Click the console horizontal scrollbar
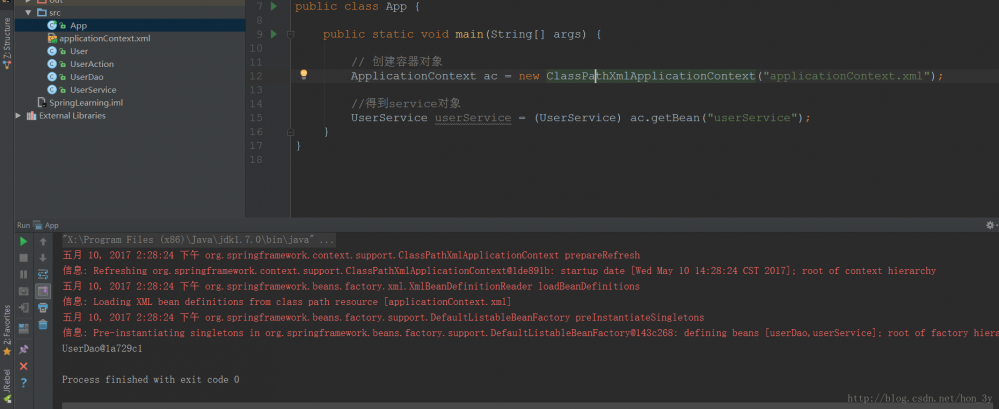Image resolution: width=999 pixels, height=409 pixels. click(529, 404)
